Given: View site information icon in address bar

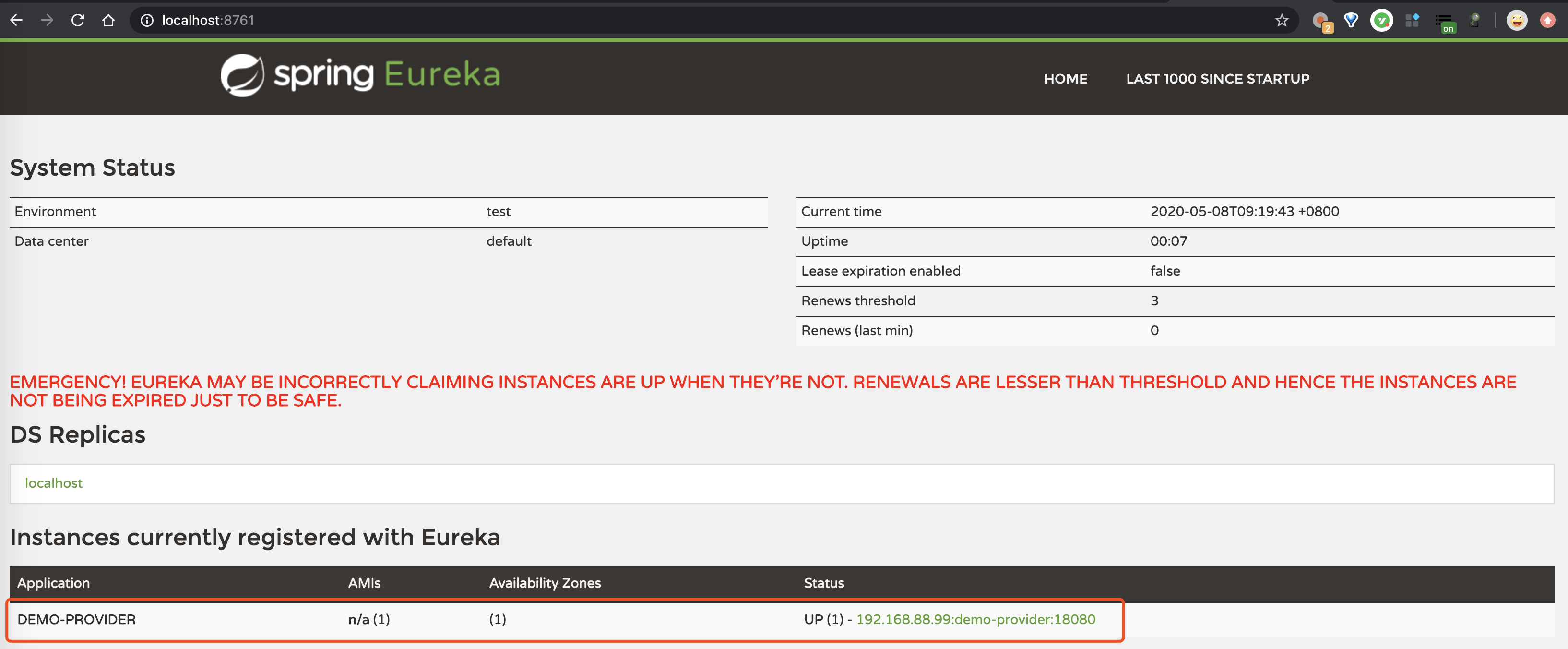Looking at the screenshot, I should tap(147, 20).
